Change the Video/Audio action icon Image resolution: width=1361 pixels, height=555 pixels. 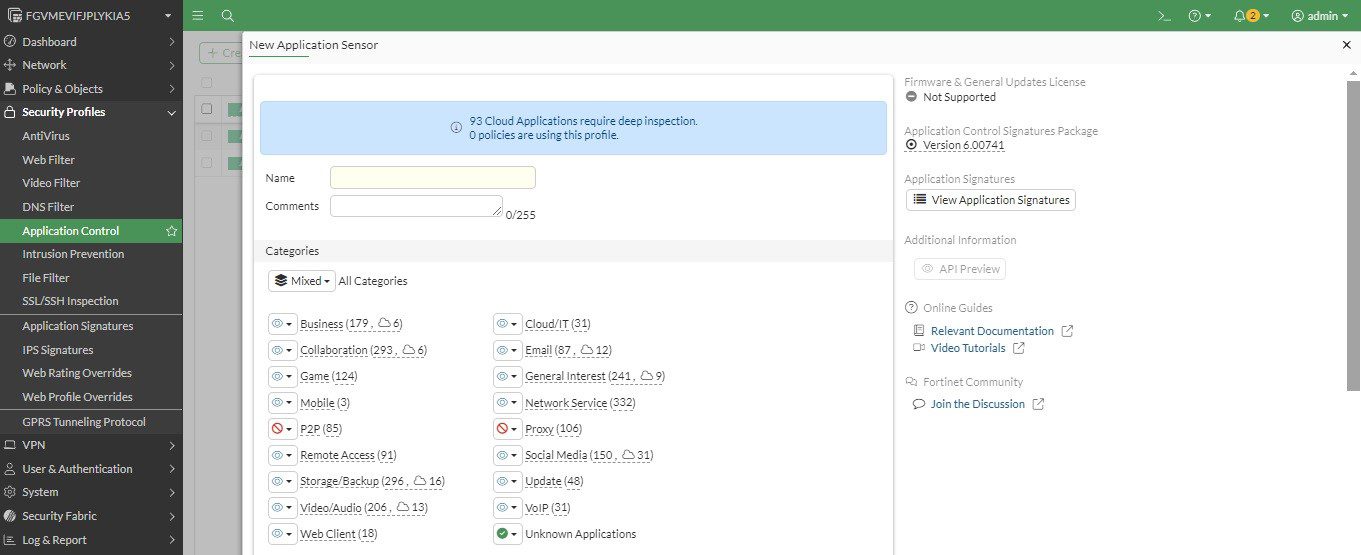(x=282, y=508)
